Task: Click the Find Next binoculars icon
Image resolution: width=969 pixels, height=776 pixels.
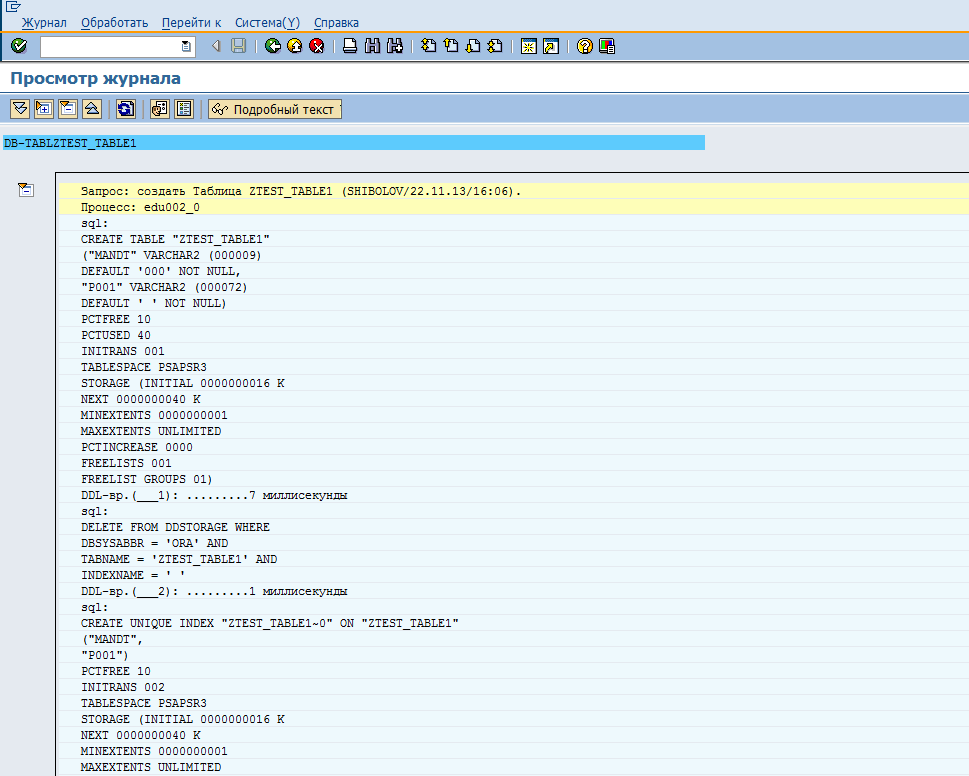Action: (394, 46)
